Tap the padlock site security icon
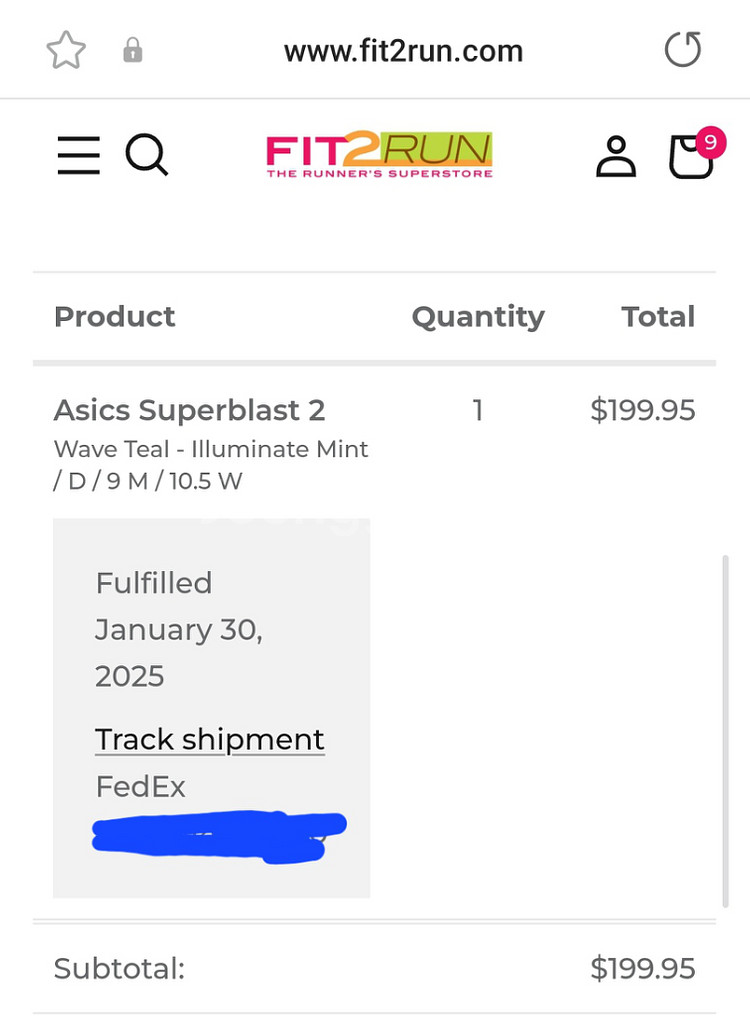The width and height of the screenshot is (750, 1016). coord(133,50)
